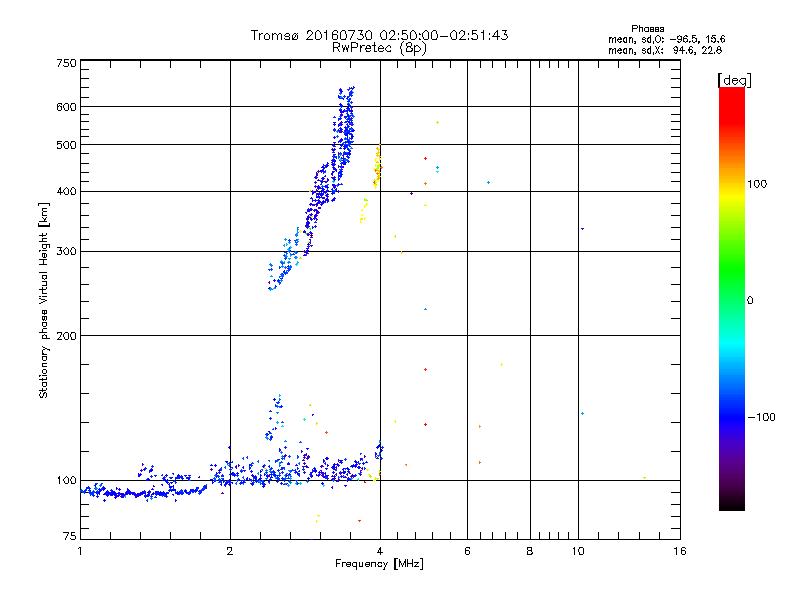Click the y-axis tick label "400"
The image size is (800, 600).
66,191
